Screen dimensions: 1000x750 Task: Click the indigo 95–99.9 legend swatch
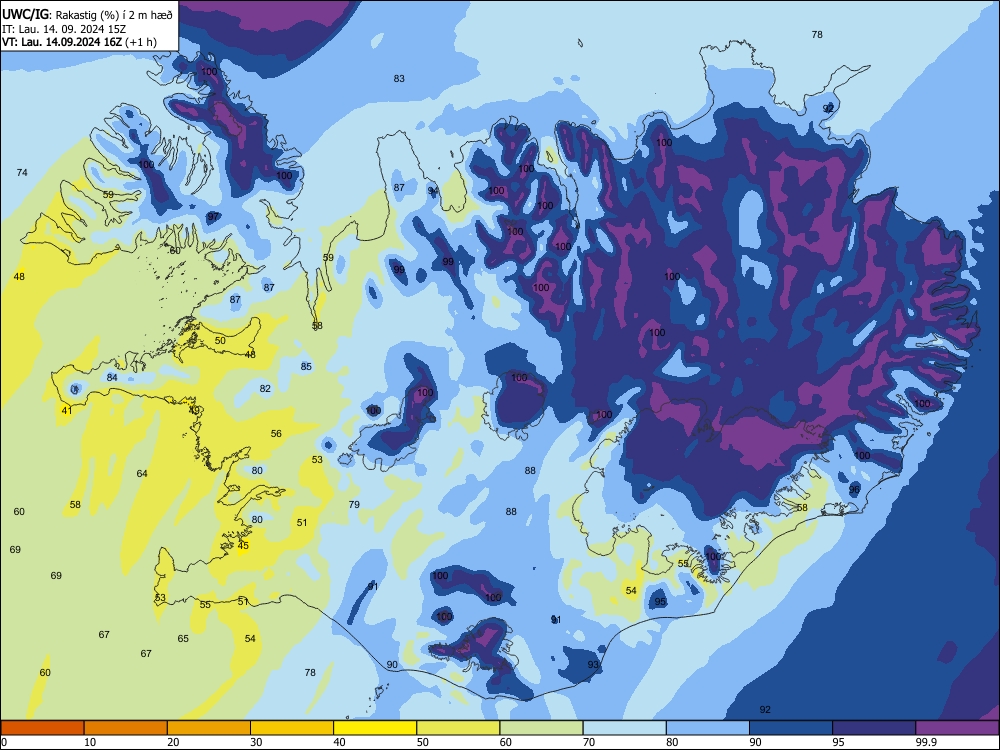[874, 728]
